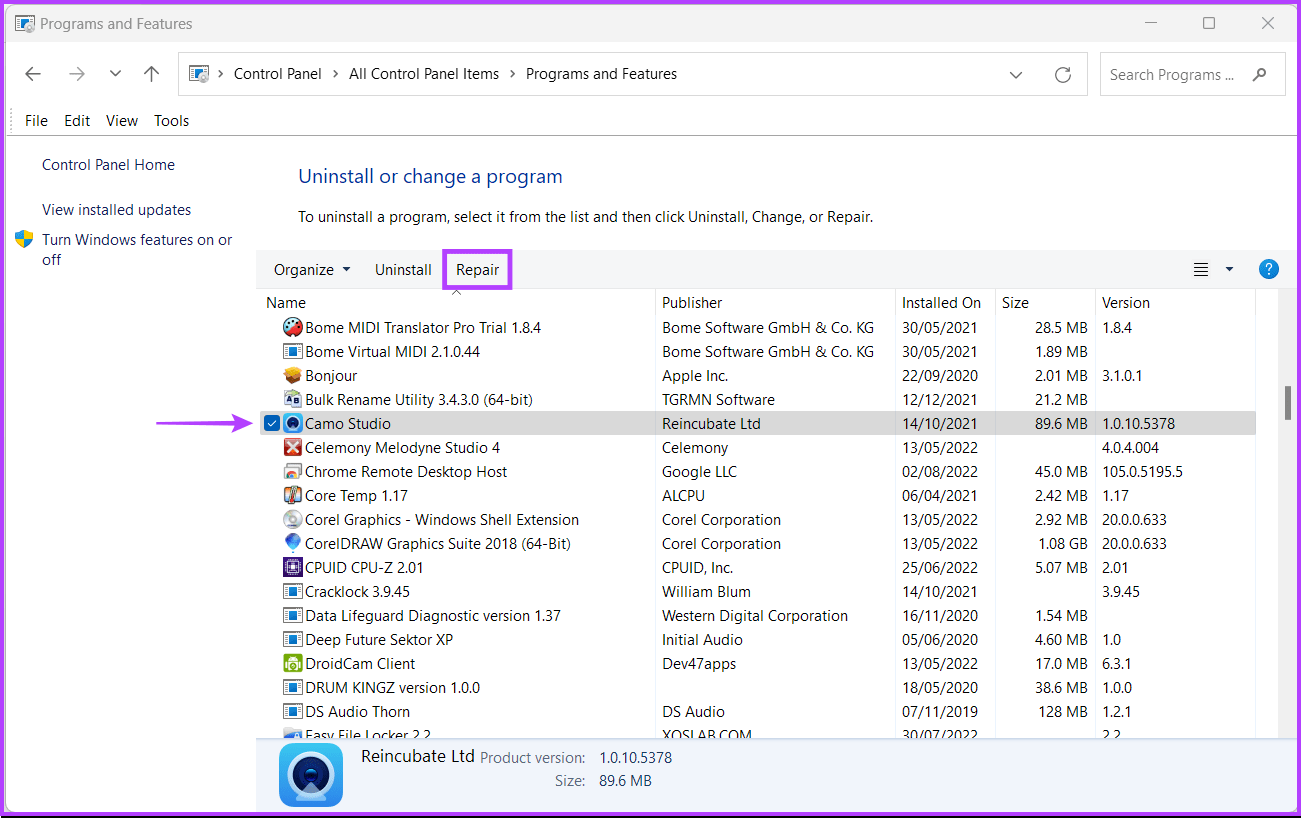Expand the address bar history chevron

pos(1016,74)
